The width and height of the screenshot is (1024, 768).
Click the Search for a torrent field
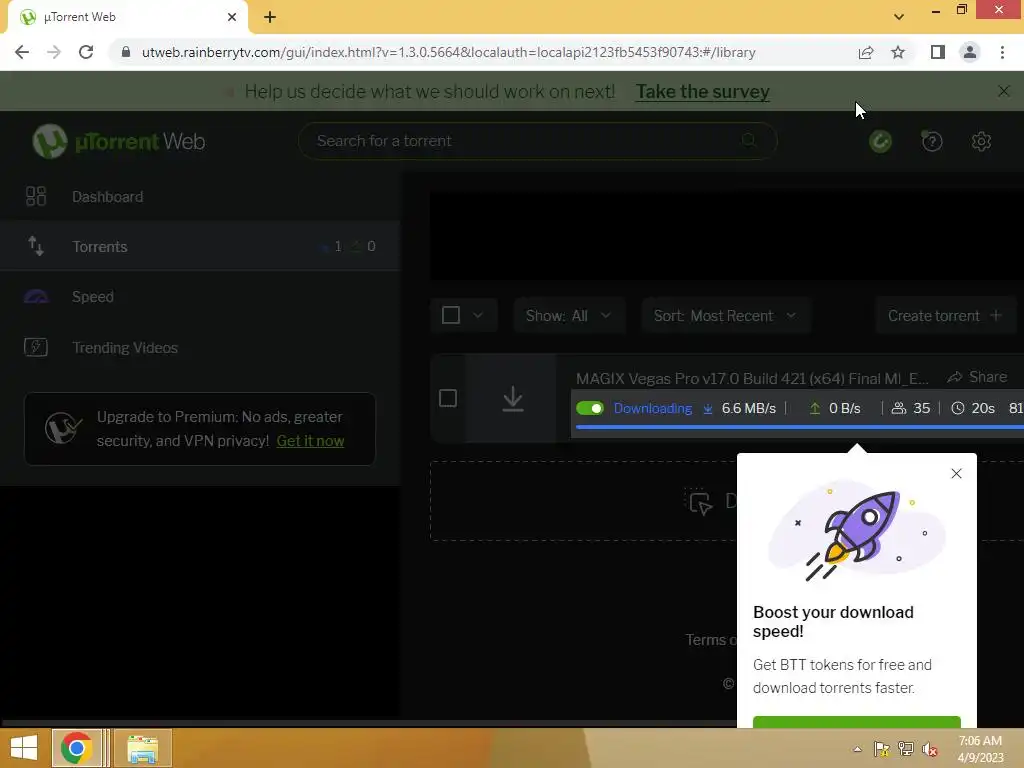[x=537, y=140]
